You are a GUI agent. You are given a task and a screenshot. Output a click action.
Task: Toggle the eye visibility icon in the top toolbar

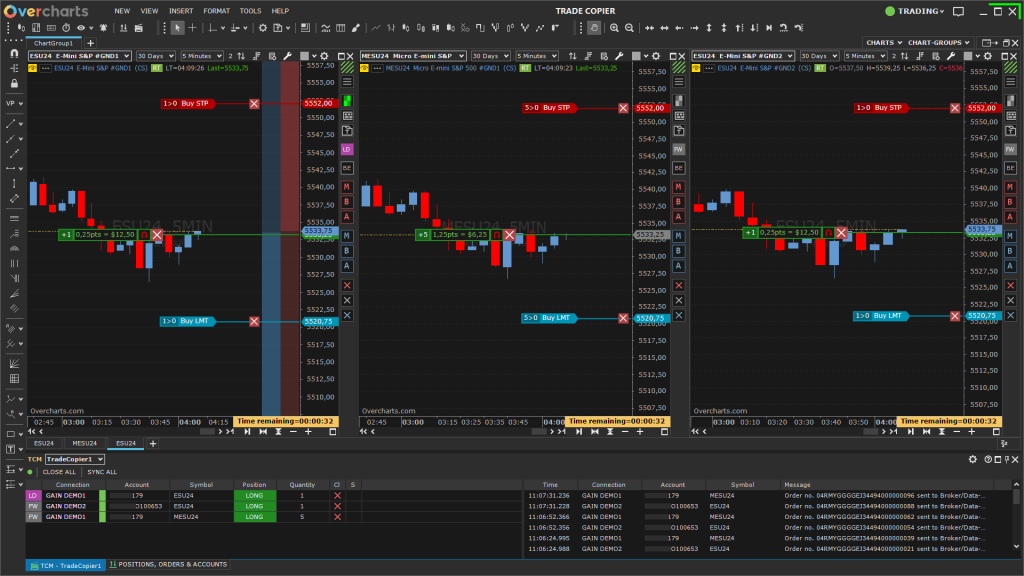pyautogui.click(x=83, y=30)
